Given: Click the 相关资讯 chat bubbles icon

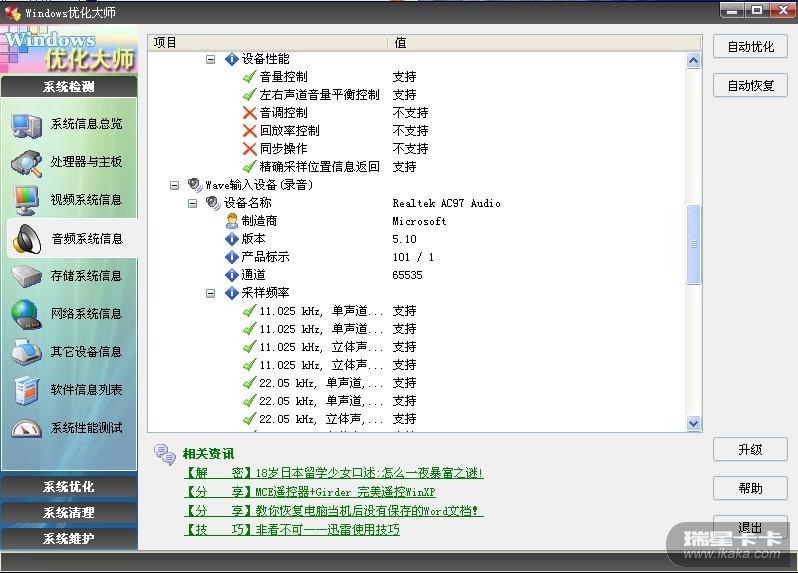Looking at the screenshot, I should (165, 454).
